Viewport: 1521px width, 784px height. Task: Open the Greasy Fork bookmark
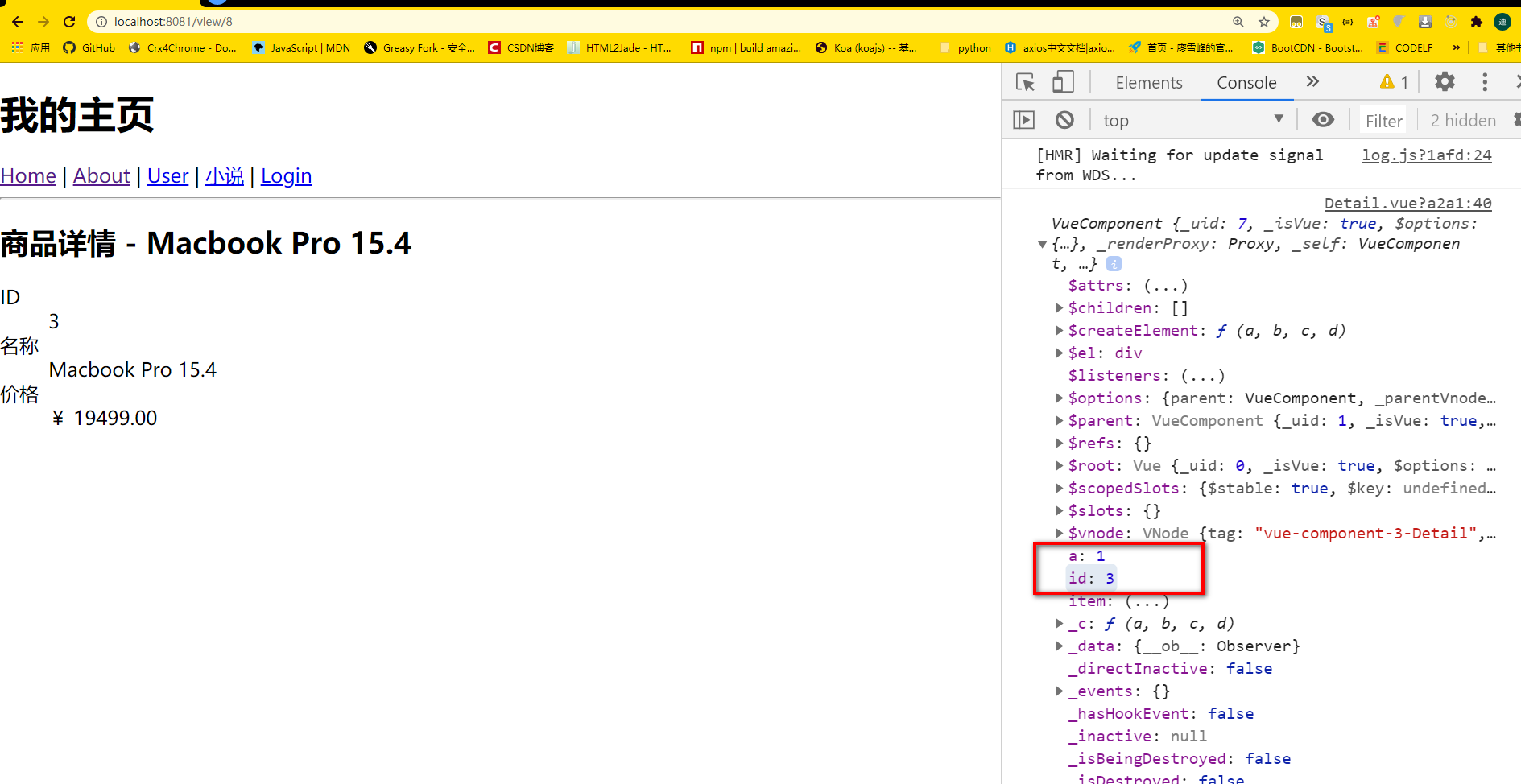coord(420,47)
